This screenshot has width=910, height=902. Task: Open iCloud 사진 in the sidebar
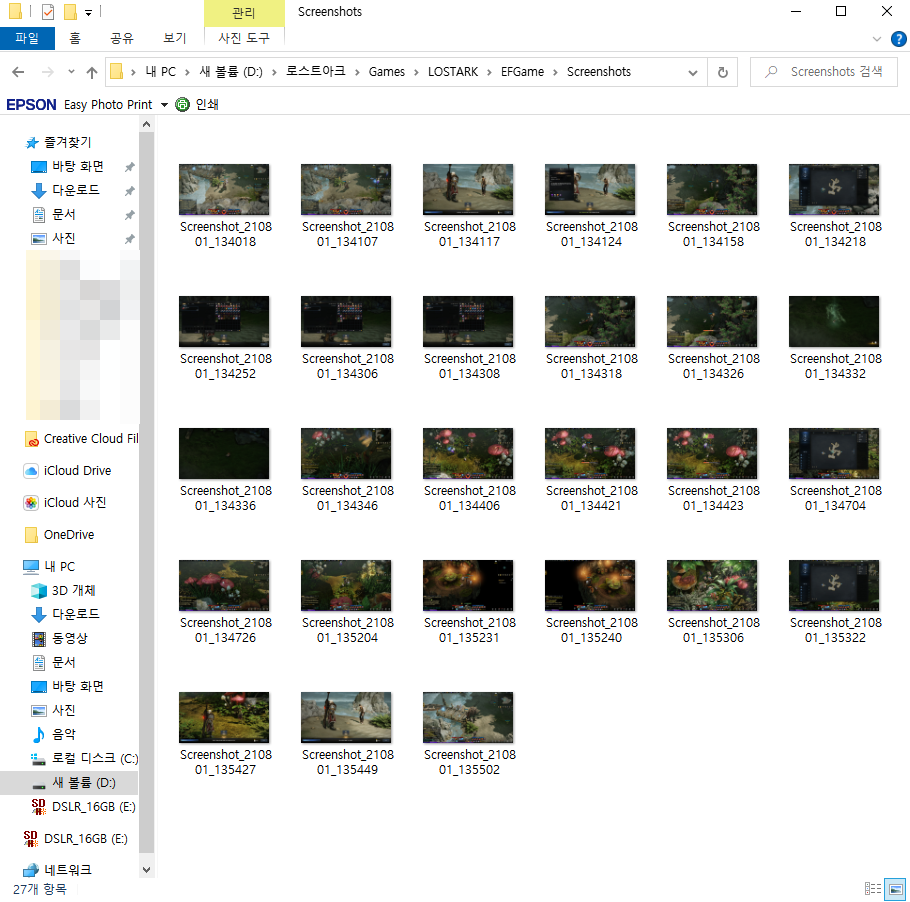pyautogui.click(x=64, y=503)
